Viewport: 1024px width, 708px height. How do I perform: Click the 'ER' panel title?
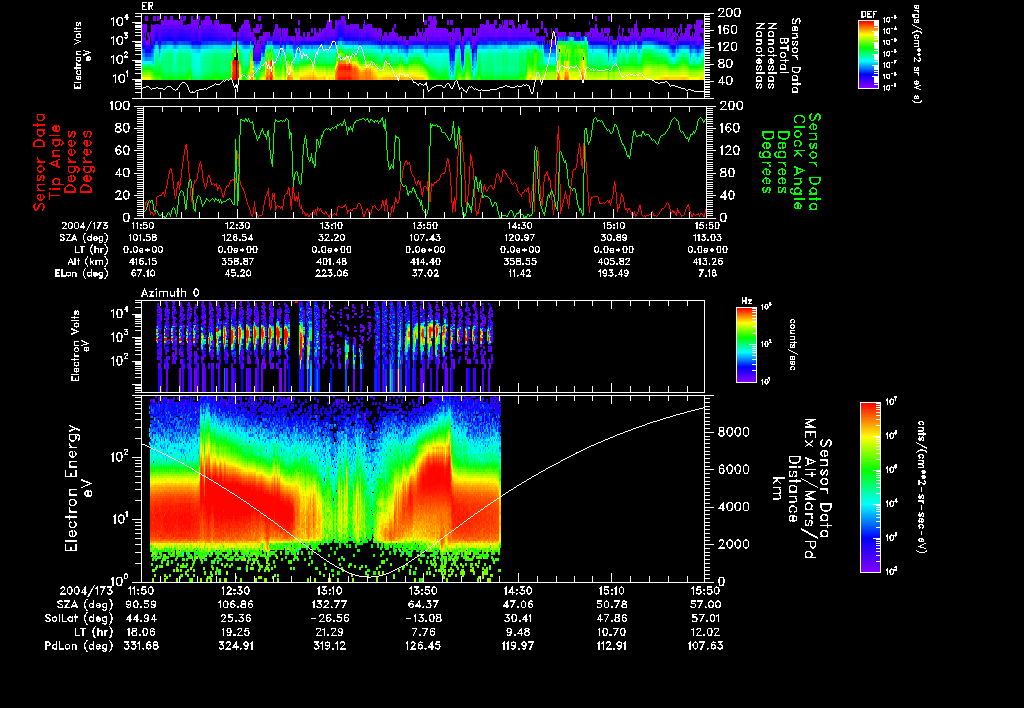pyautogui.click(x=147, y=7)
